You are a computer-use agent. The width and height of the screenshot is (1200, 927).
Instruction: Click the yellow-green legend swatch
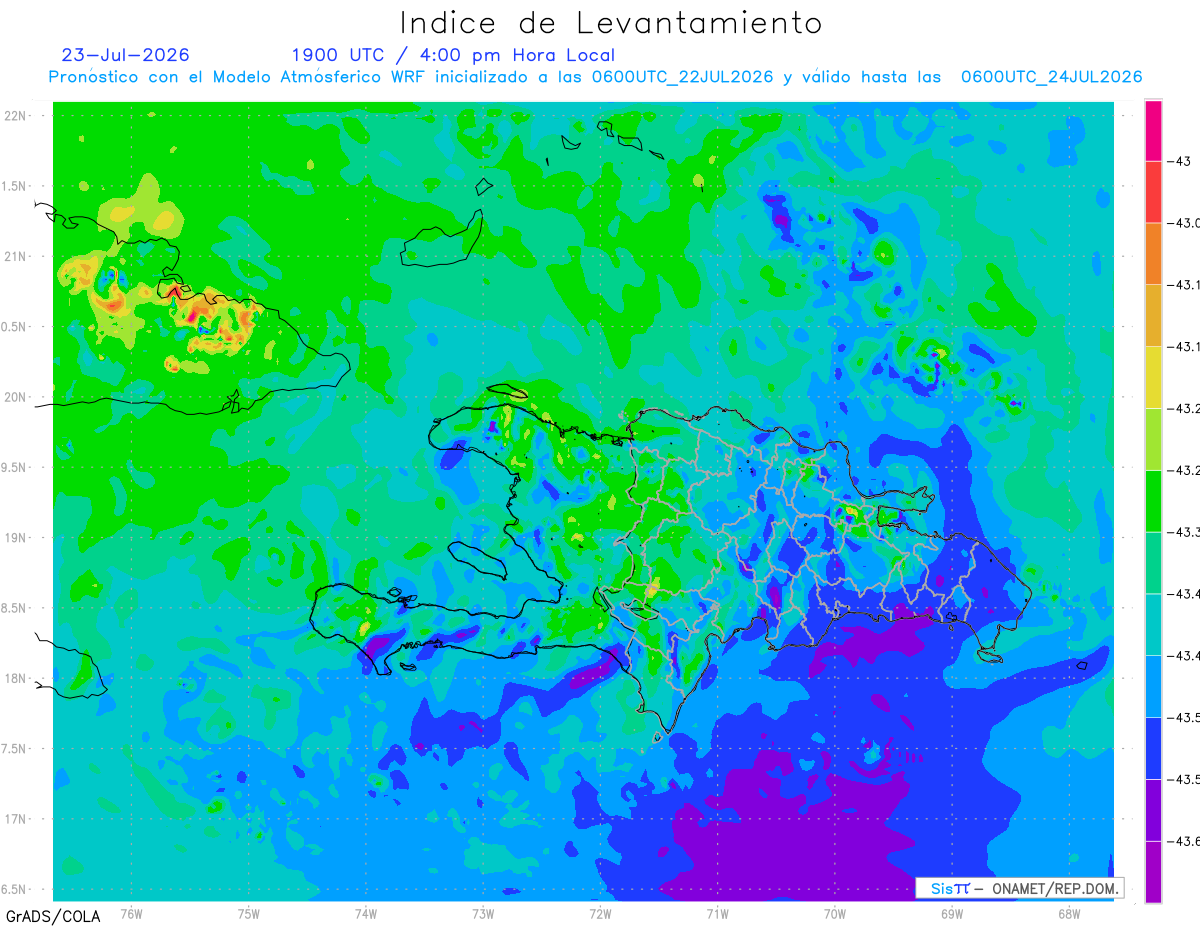pos(1153,439)
